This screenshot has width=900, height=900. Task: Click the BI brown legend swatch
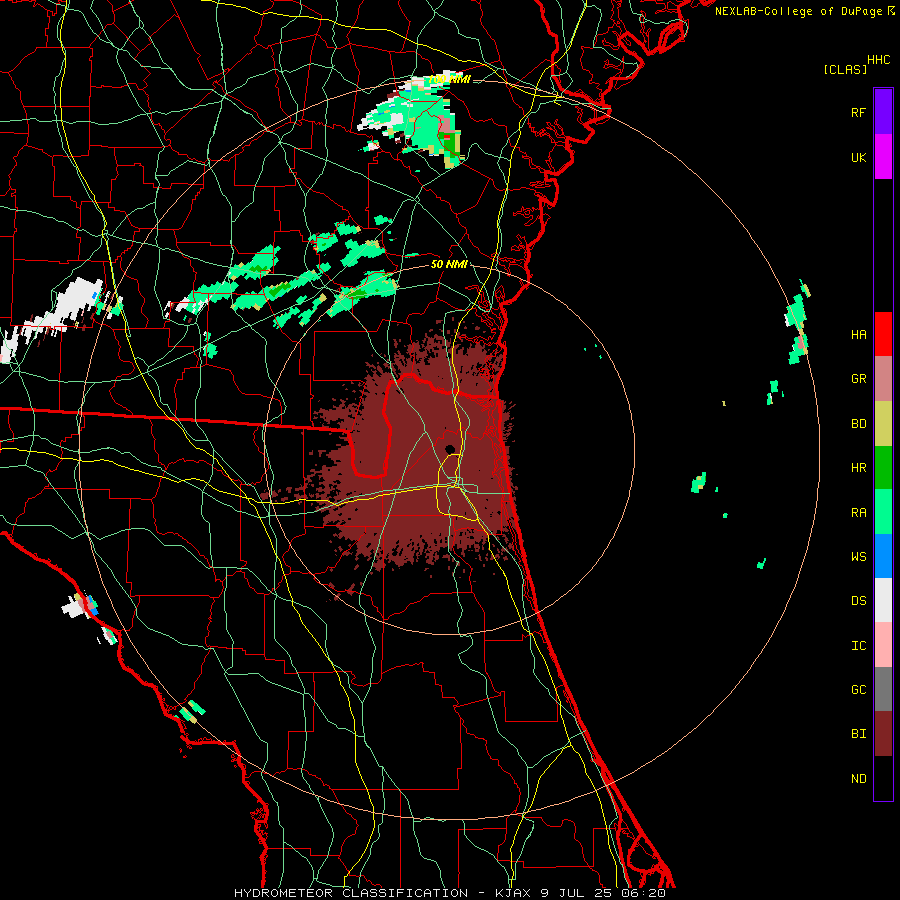pyautogui.click(x=883, y=734)
